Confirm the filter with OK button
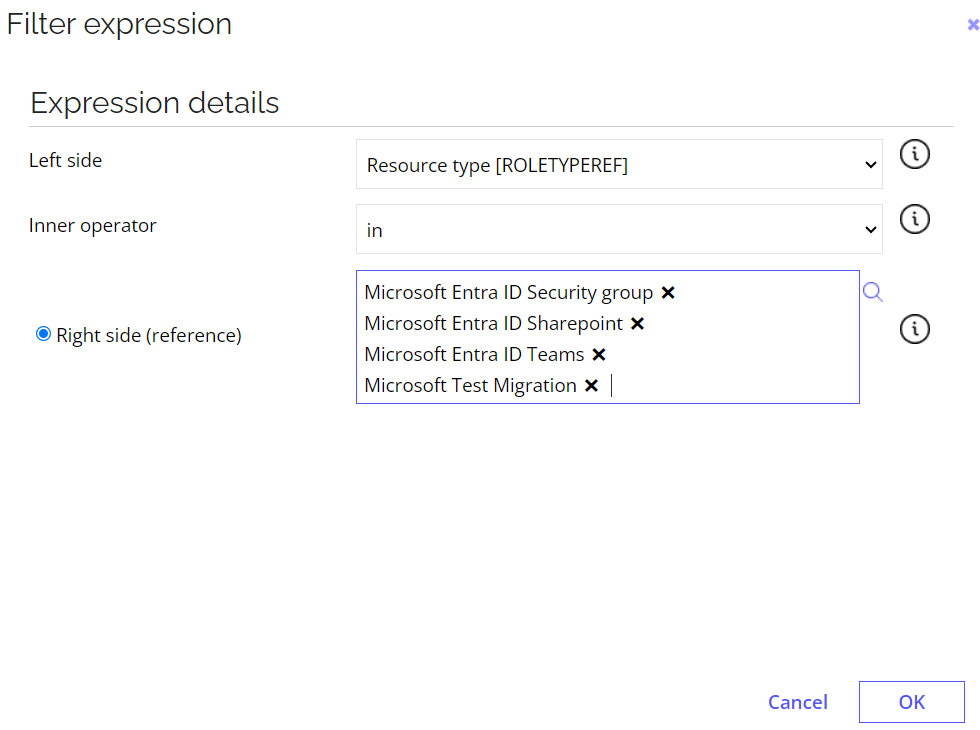This screenshot has height=730, width=980. click(911, 702)
